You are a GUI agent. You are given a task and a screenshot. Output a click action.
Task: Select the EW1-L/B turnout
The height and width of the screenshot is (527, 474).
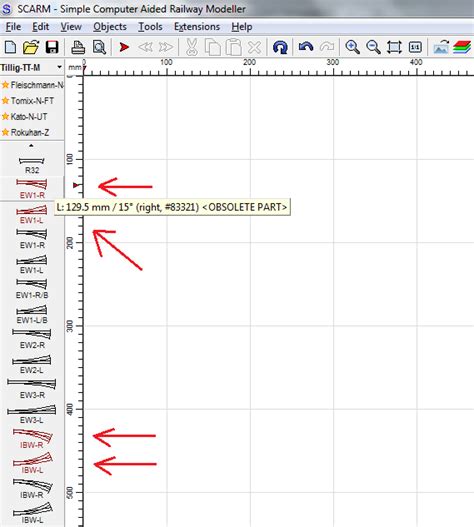click(x=32, y=314)
